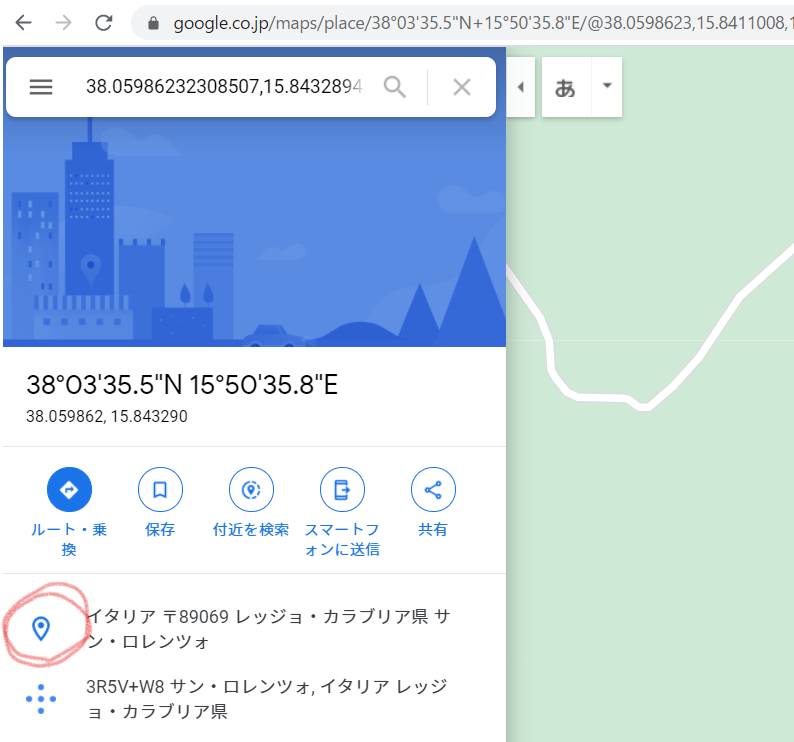This screenshot has height=742, width=794.
Task: Click the plus code dots icon
Action: coord(41,699)
